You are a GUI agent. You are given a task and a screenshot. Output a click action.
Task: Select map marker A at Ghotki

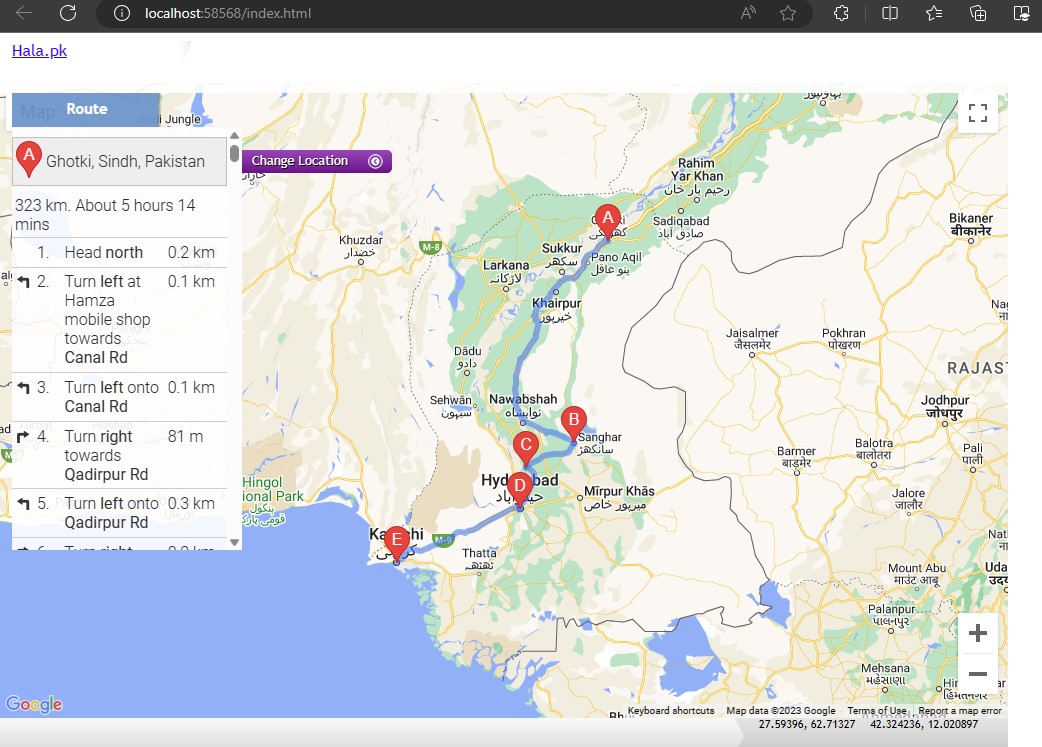click(x=607, y=222)
